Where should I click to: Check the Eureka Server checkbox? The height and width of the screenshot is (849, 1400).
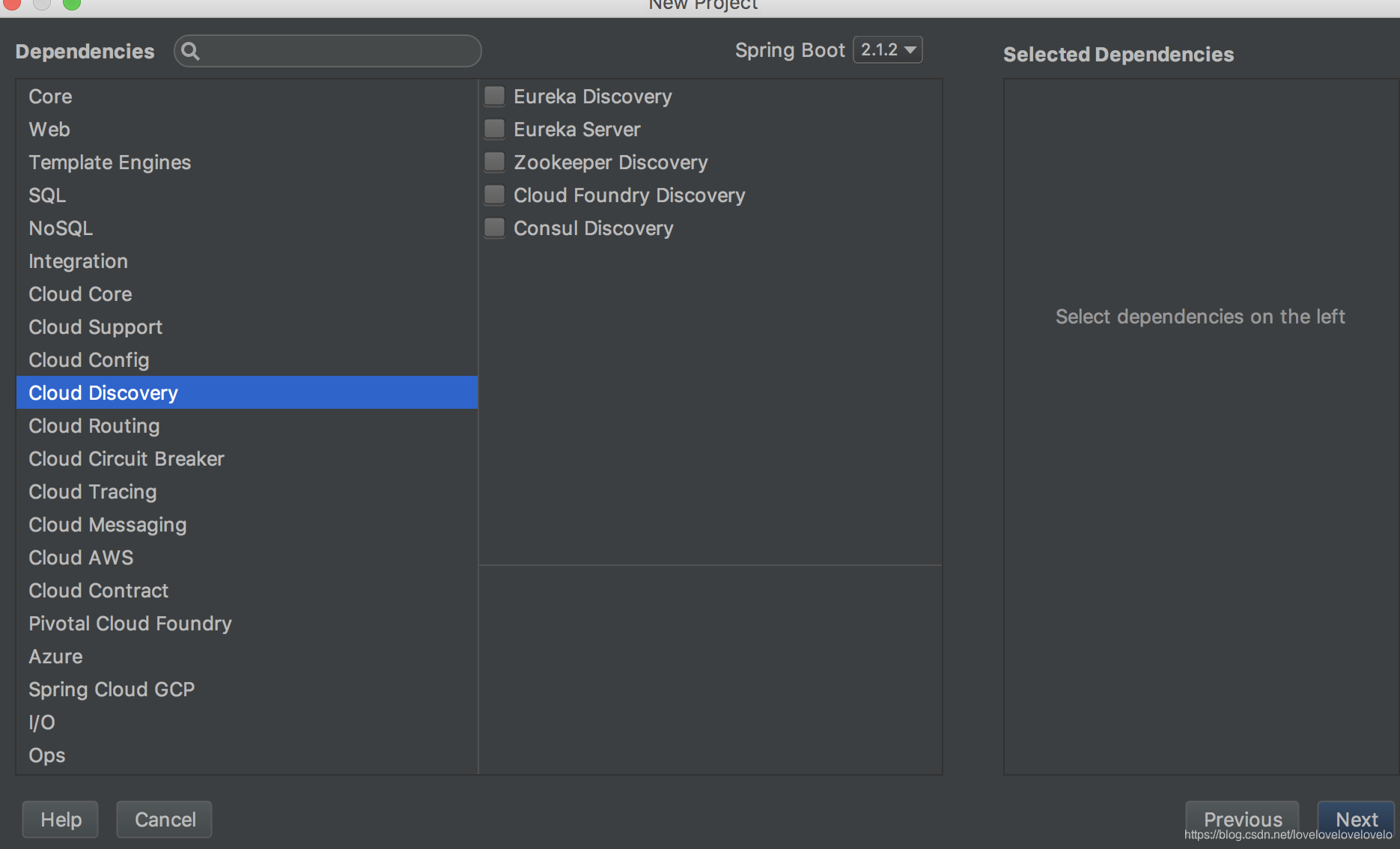494,129
